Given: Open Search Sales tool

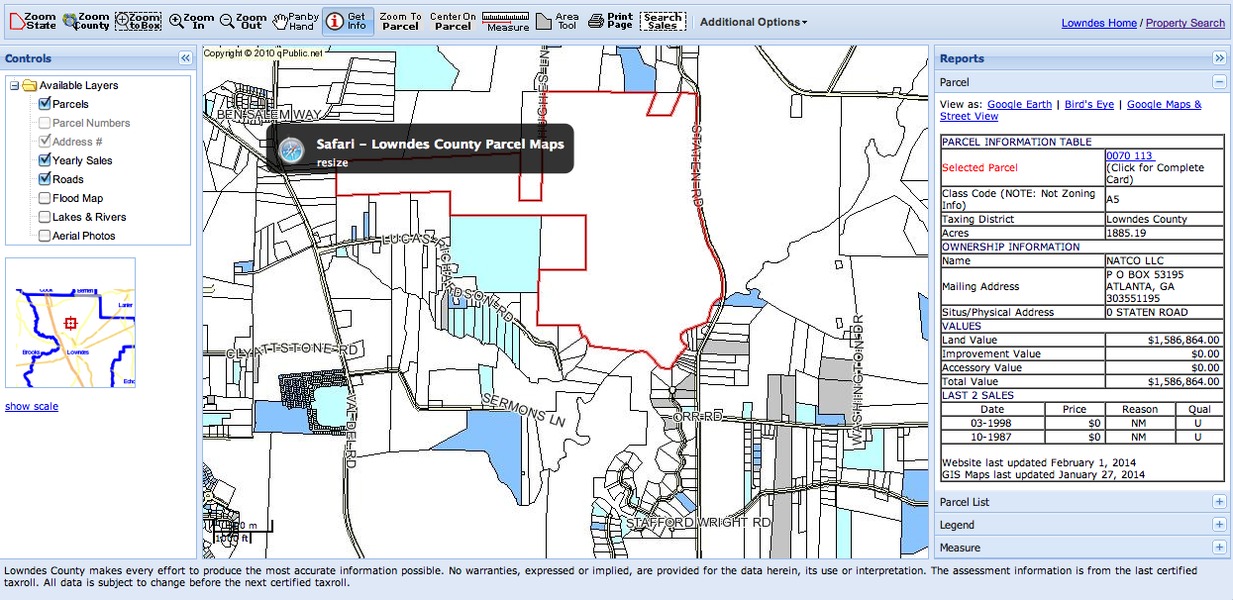Looking at the screenshot, I should pyautogui.click(x=663, y=21).
